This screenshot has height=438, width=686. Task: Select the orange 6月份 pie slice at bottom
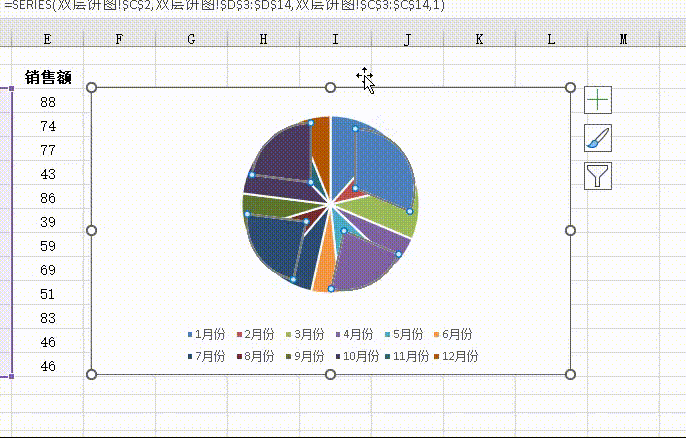(323, 273)
